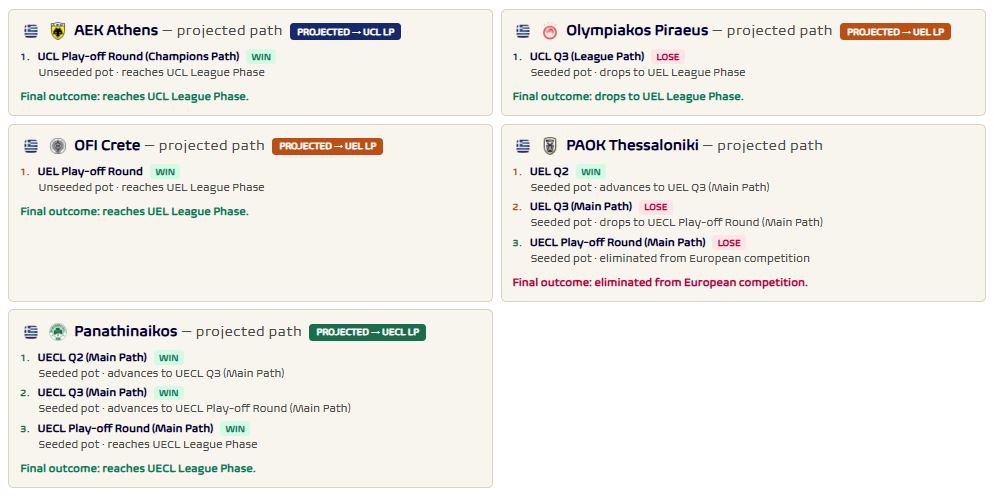The image size is (994, 499).
Task: Click the WIN tag on UECL Q3 (Main Path)
Action: point(169,393)
